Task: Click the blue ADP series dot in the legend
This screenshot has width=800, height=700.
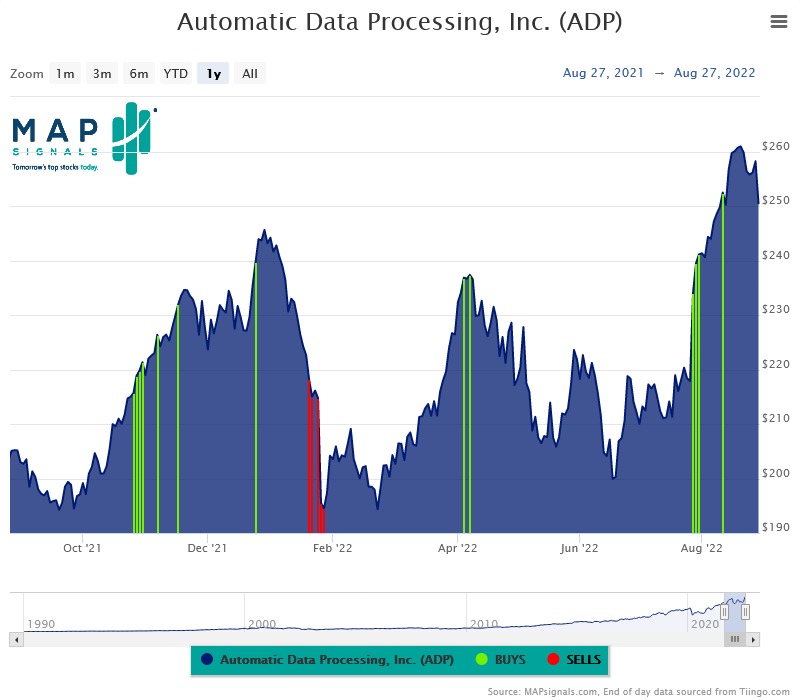Action: point(205,660)
